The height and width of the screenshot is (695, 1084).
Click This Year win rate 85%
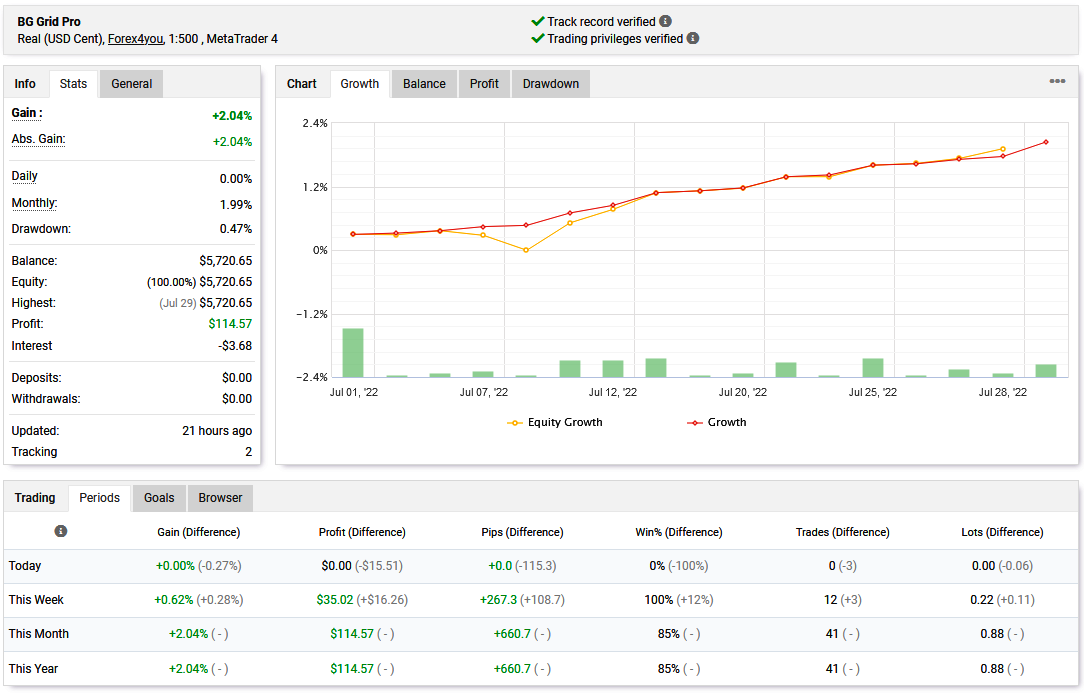[669, 669]
